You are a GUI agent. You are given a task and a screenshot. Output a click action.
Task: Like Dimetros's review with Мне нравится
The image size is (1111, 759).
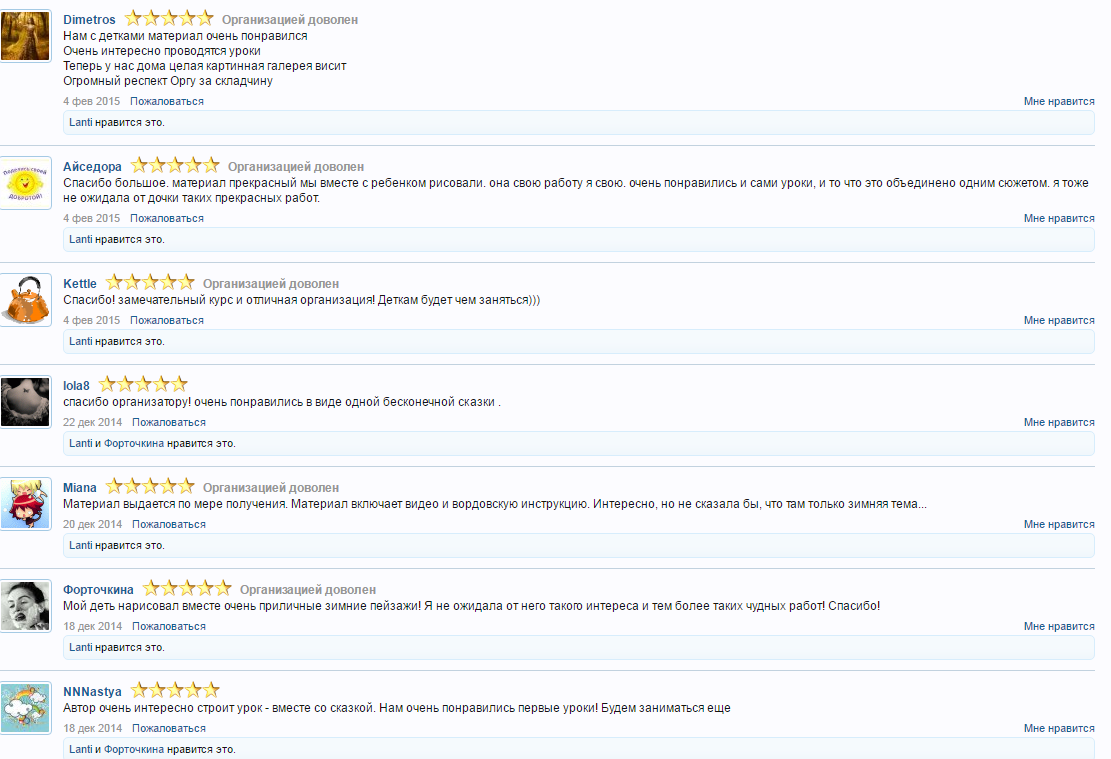[1059, 101]
